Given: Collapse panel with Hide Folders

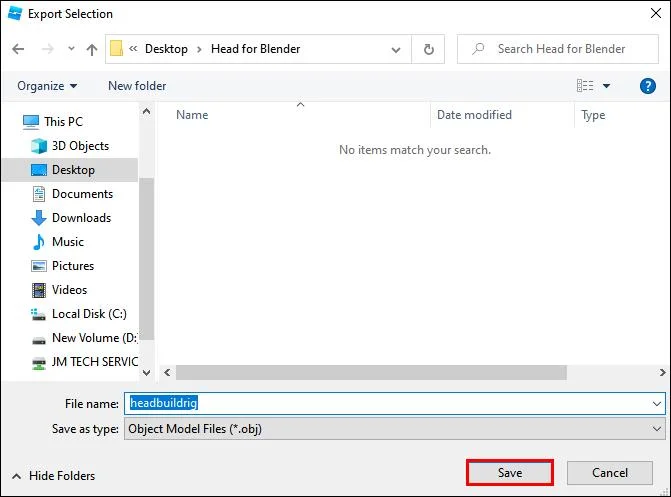Looking at the screenshot, I should point(54,476).
